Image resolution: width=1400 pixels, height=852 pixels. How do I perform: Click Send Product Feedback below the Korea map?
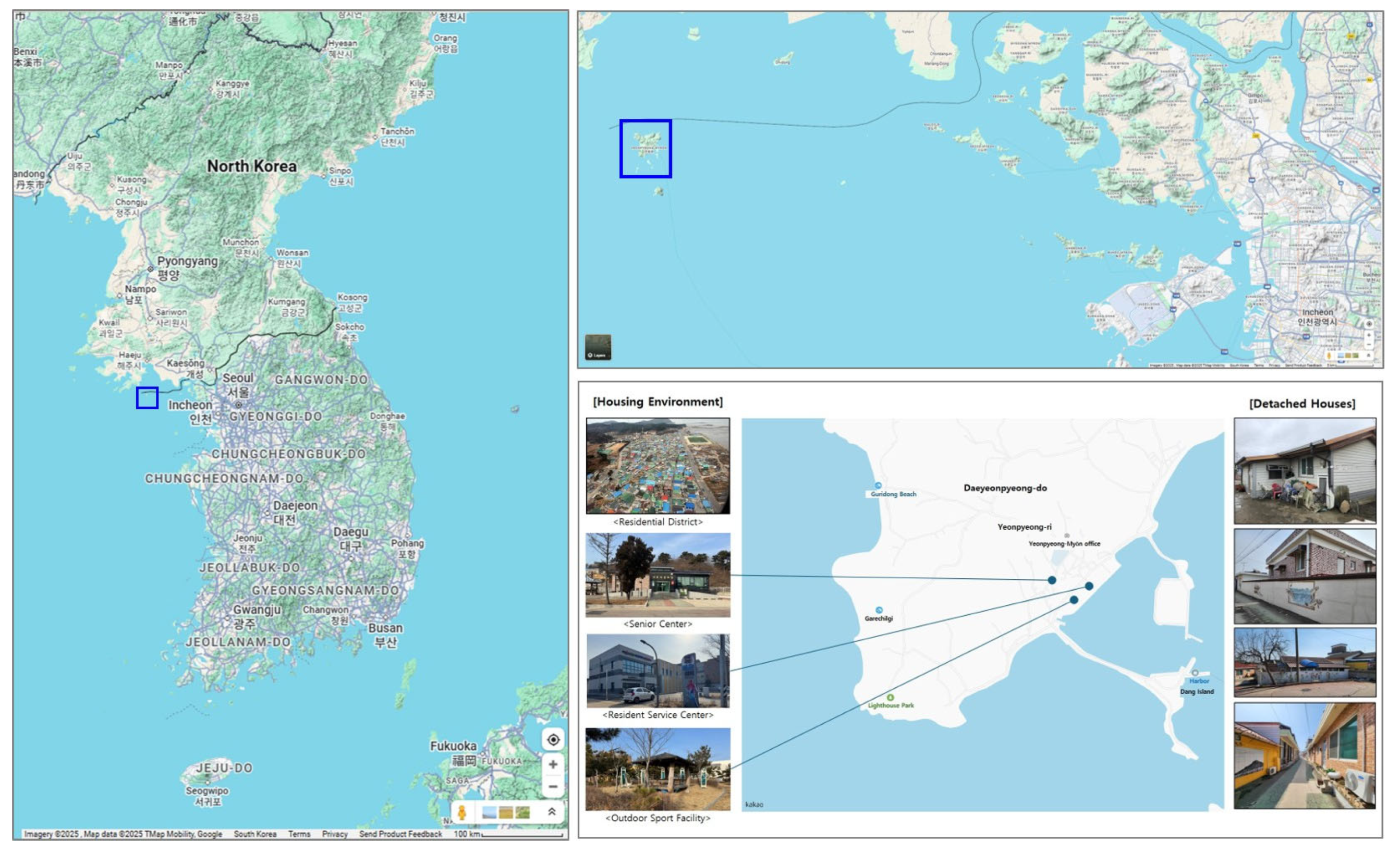point(400,834)
